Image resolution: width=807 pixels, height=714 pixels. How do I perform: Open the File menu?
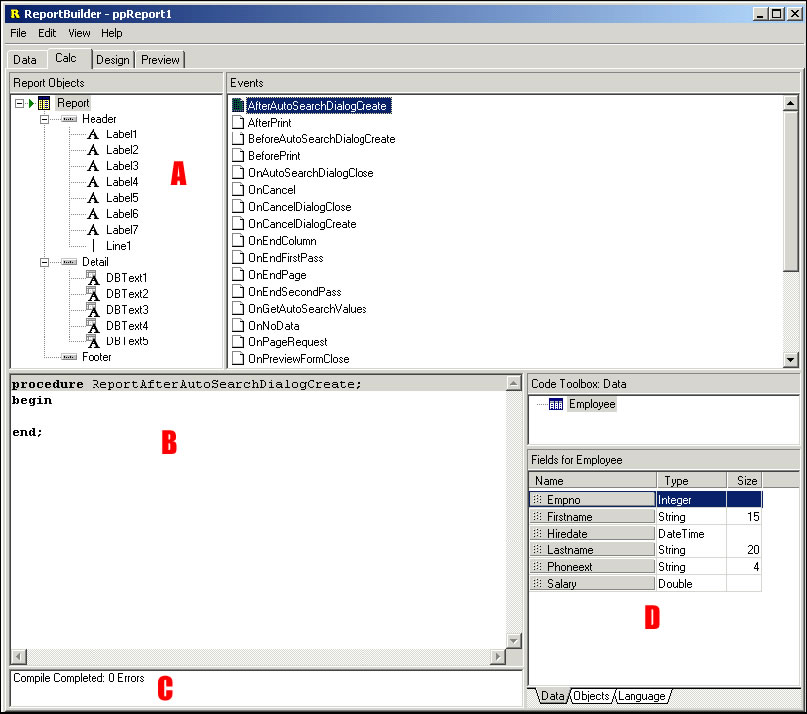(18, 33)
